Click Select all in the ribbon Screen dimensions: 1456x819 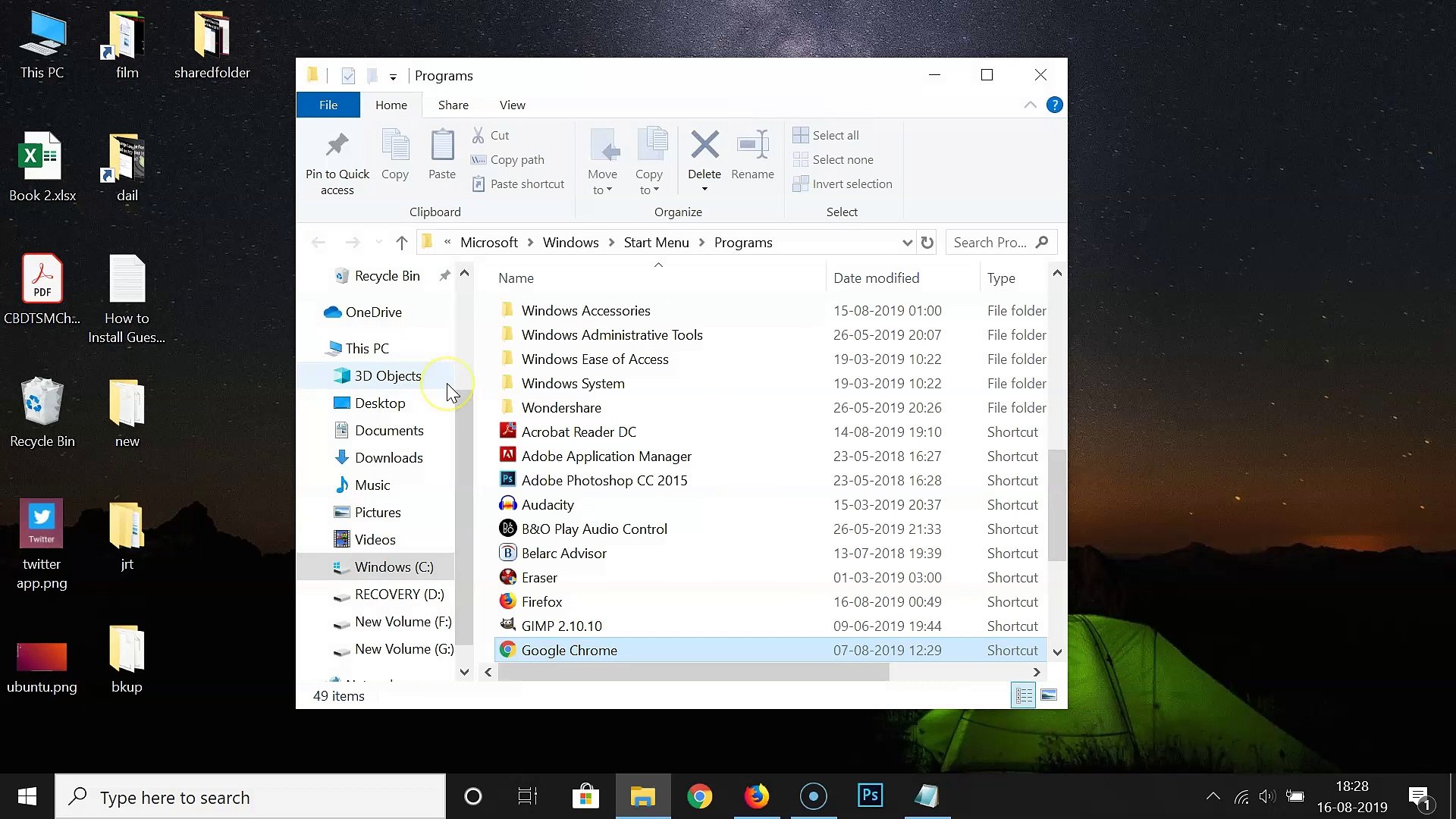coord(826,135)
